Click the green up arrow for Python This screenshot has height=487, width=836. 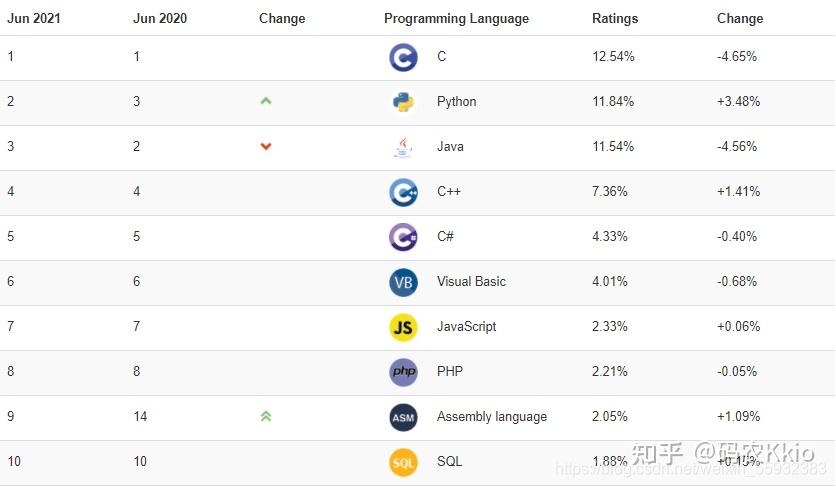pos(266,101)
